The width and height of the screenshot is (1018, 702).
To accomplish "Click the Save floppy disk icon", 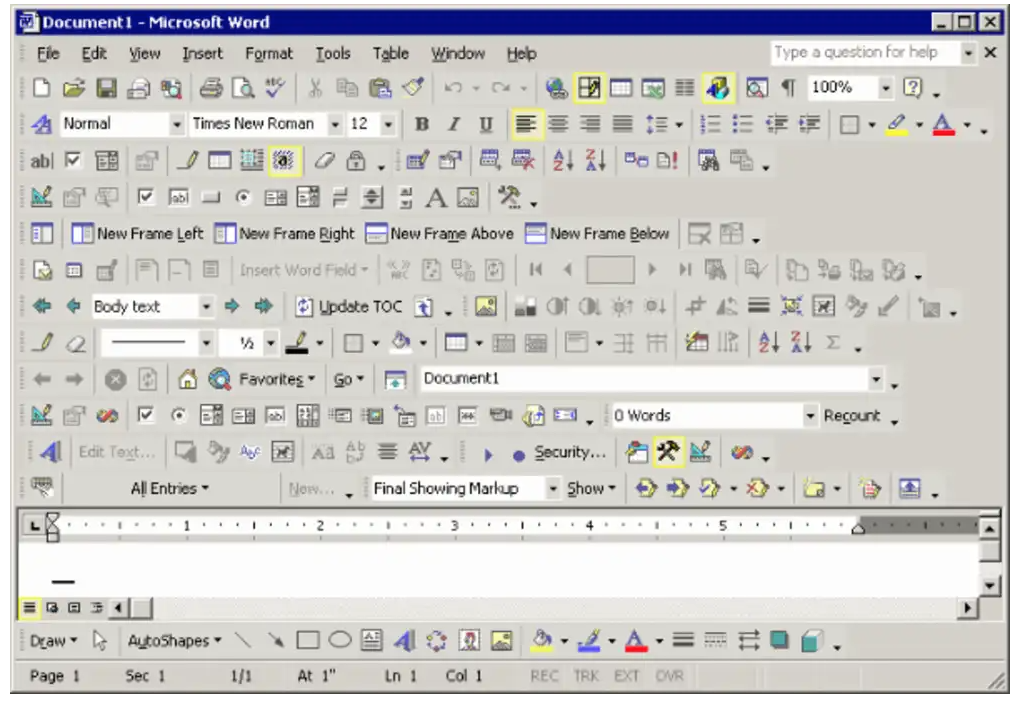I will (x=107, y=88).
